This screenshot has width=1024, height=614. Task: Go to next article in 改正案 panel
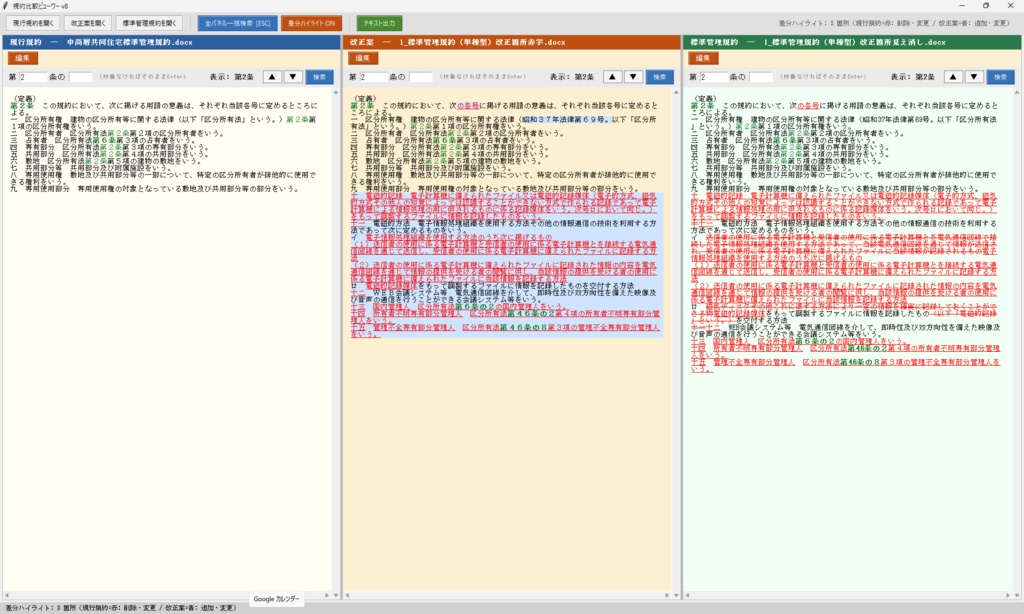coord(633,77)
